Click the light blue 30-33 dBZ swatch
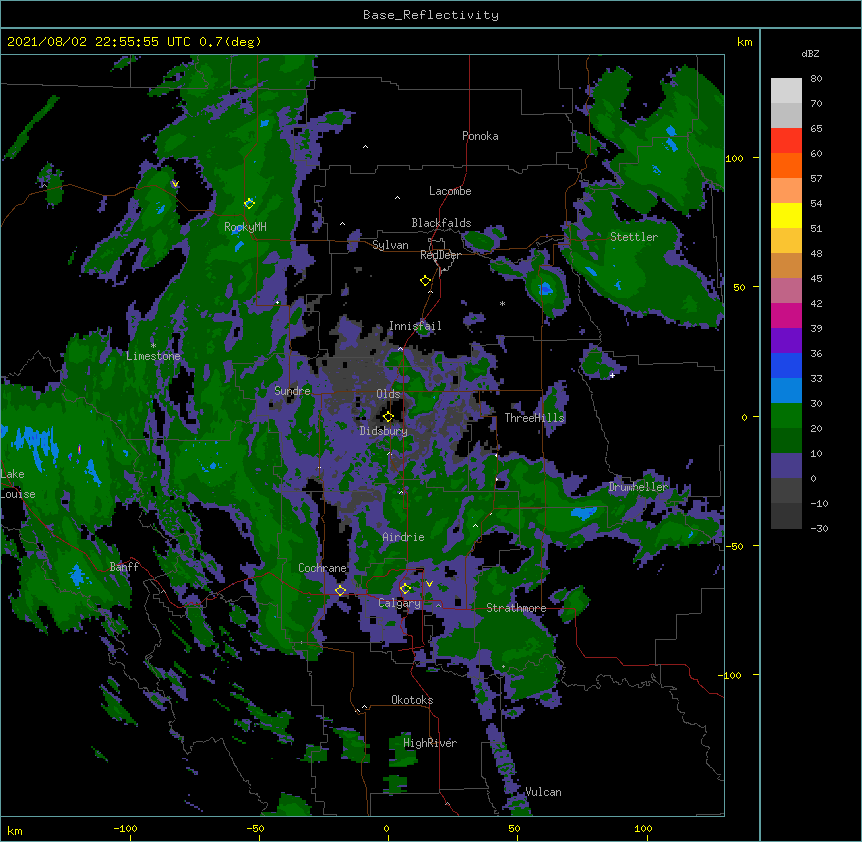Screen dimensions: 862x842 (x=786, y=390)
